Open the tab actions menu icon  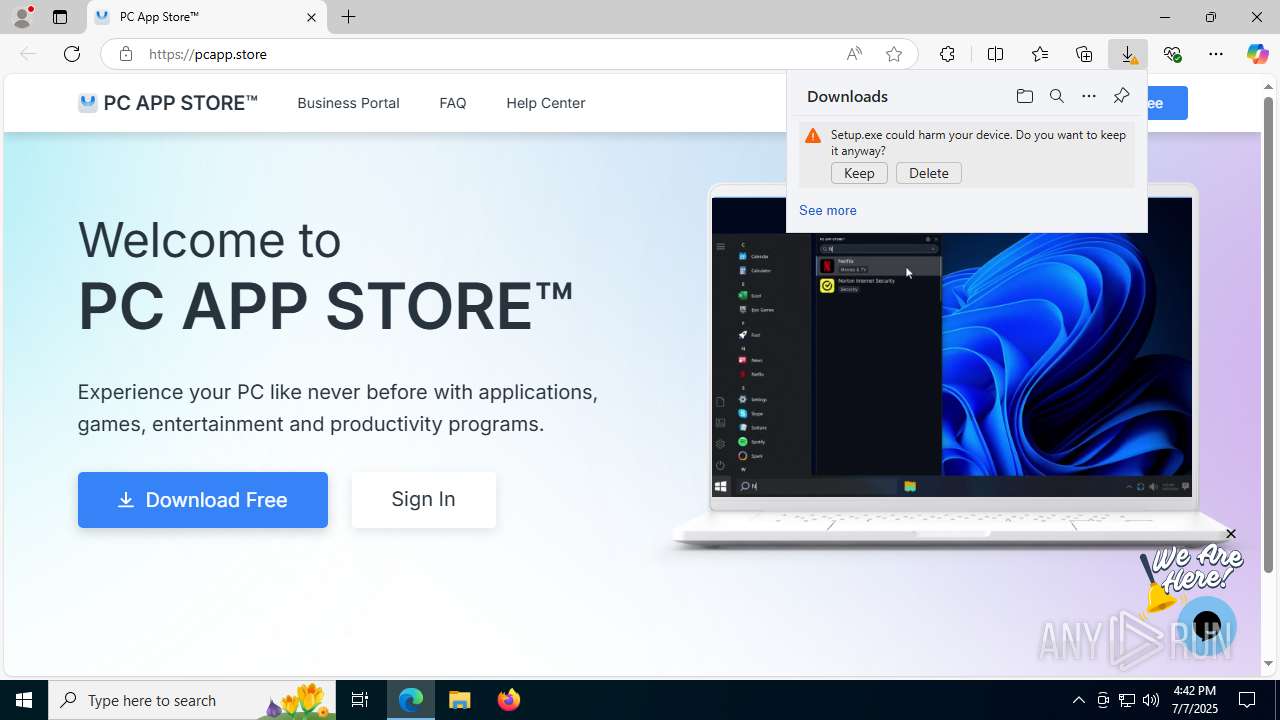click(60, 17)
